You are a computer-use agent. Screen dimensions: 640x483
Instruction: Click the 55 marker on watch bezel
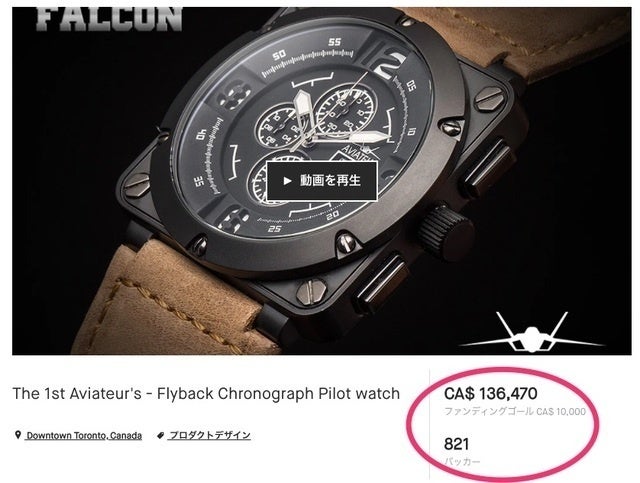[x=334, y=42]
